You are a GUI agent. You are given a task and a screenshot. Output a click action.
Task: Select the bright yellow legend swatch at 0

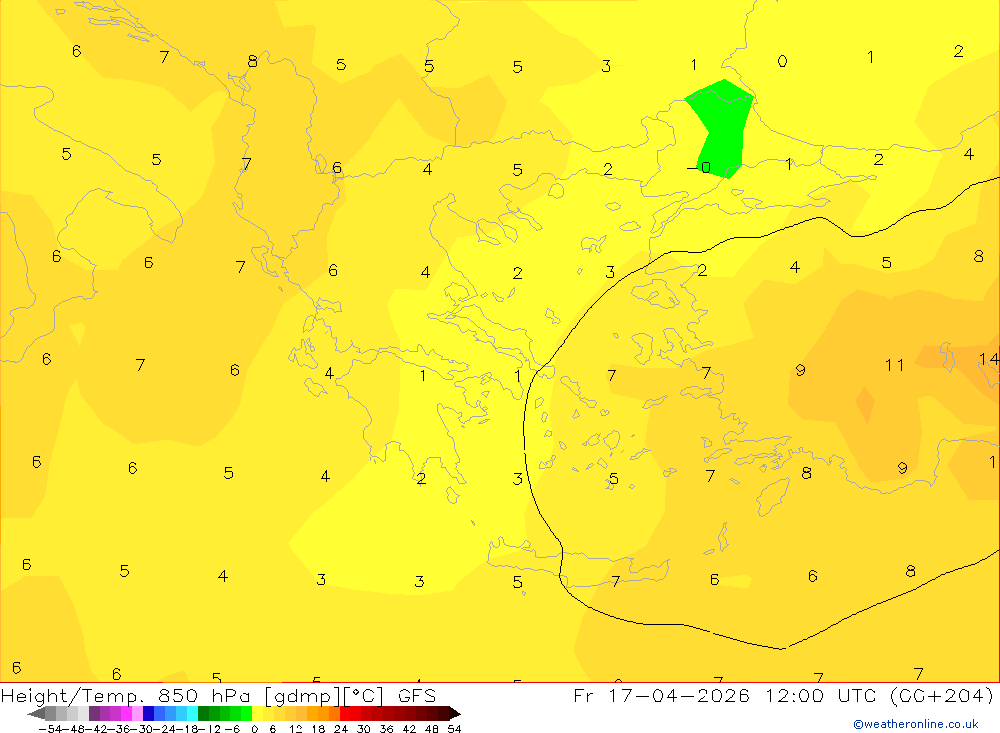[x=257, y=713]
